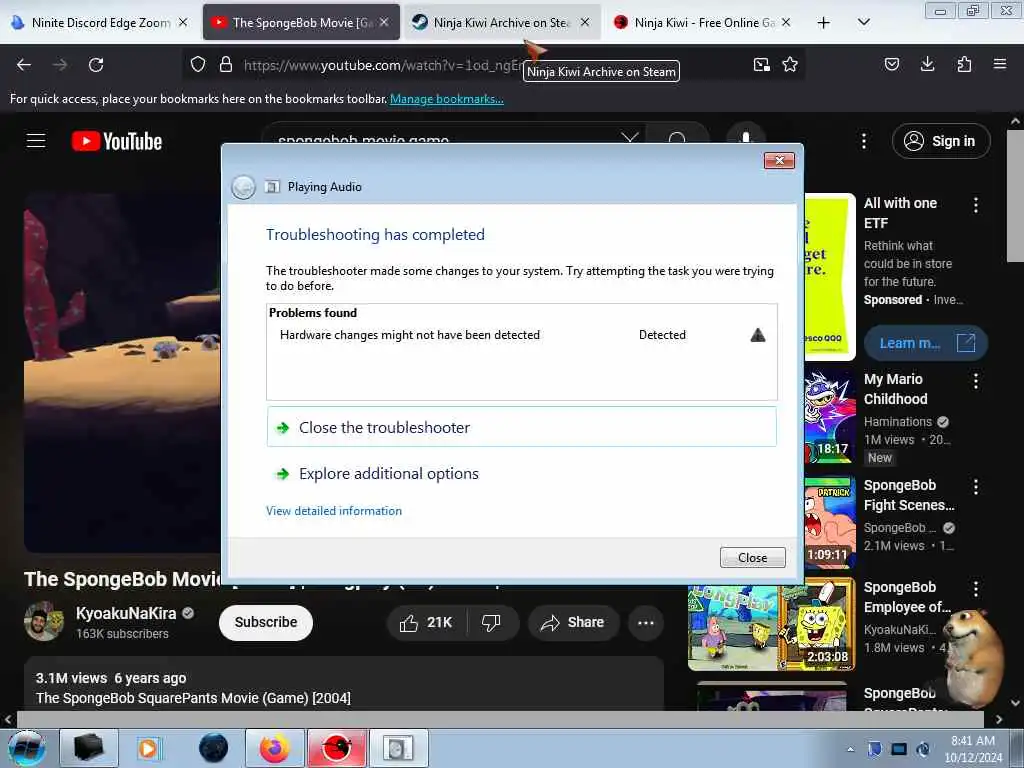Select Hardware changes might not have been detected
The height and width of the screenshot is (768, 1024).
pyautogui.click(x=409, y=335)
